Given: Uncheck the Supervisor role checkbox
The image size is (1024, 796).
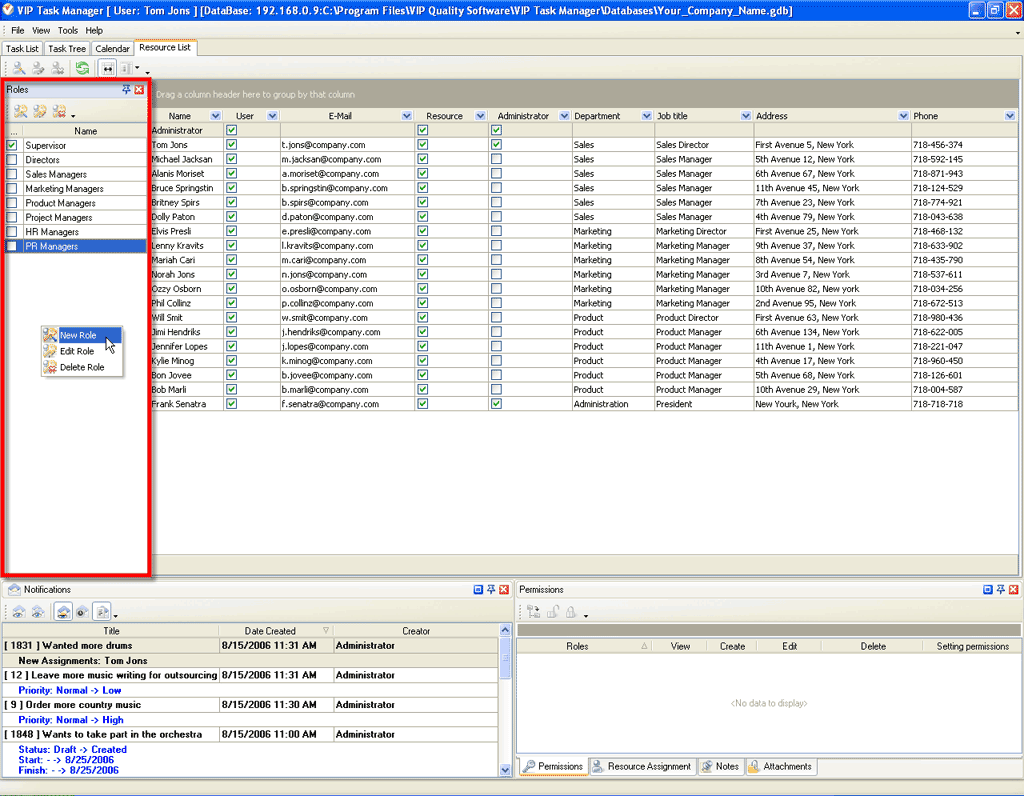Looking at the screenshot, I should [12, 146].
